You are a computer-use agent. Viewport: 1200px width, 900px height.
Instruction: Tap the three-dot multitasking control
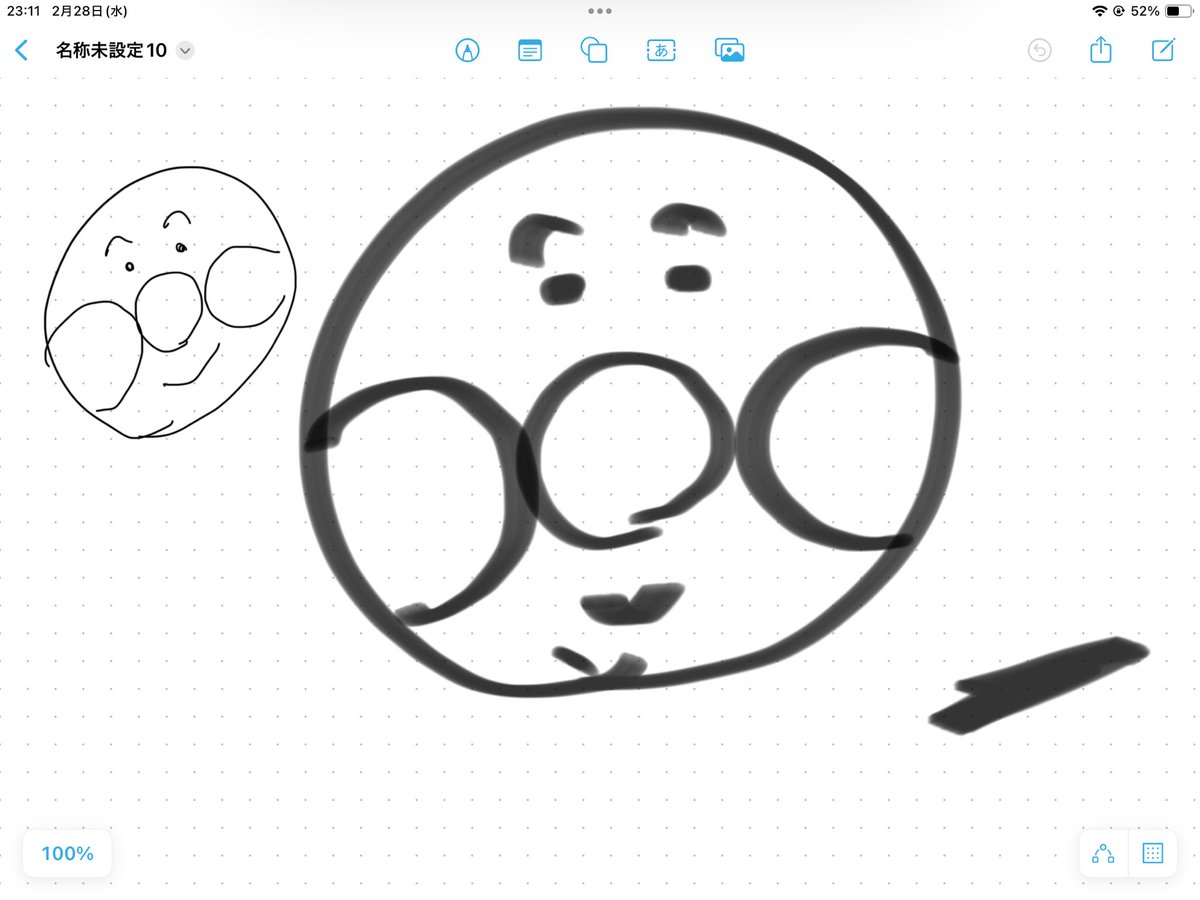[x=600, y=11]
